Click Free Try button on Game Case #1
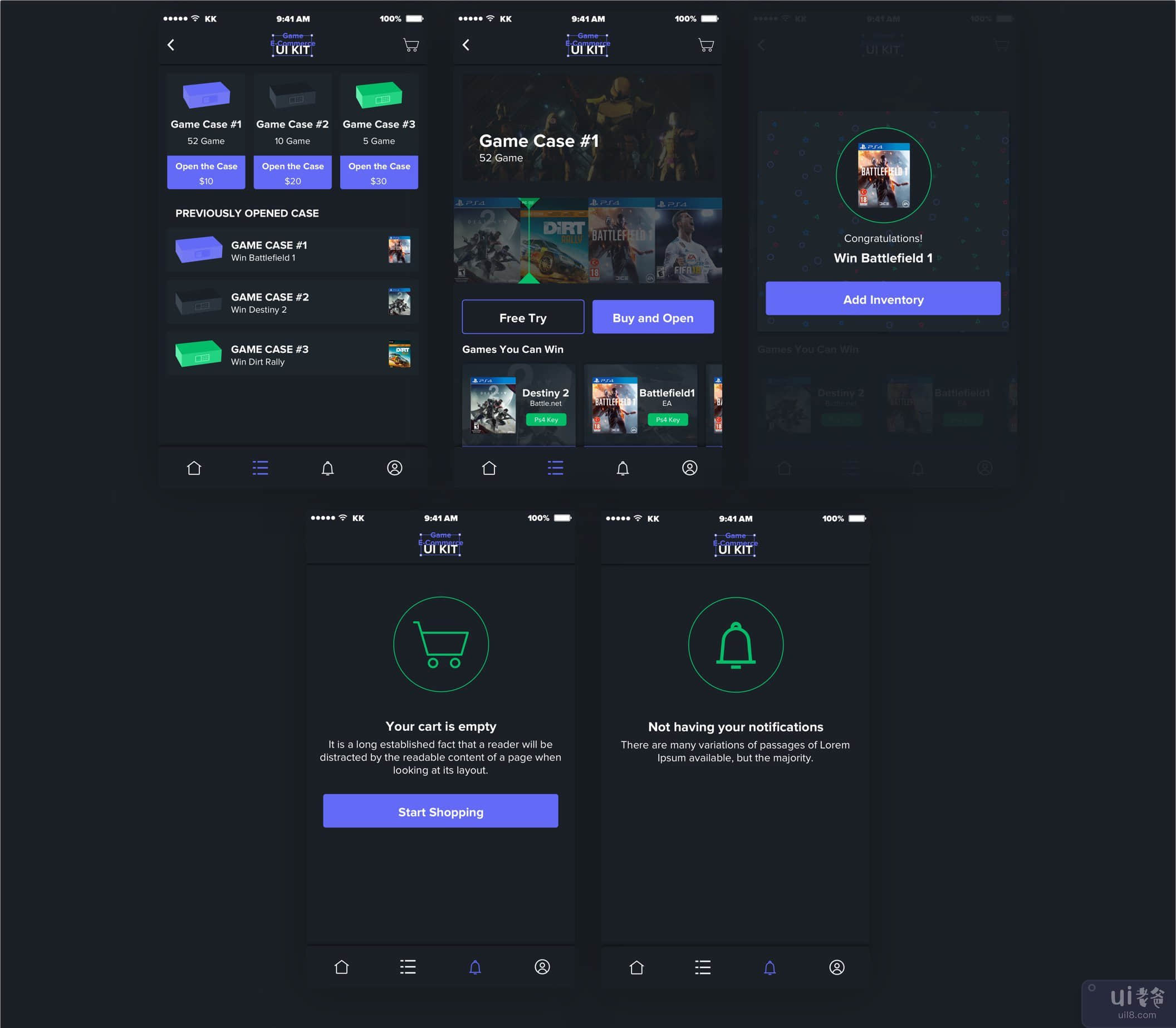Screen dimensions: 1176x1028 (x=523, y=318)
